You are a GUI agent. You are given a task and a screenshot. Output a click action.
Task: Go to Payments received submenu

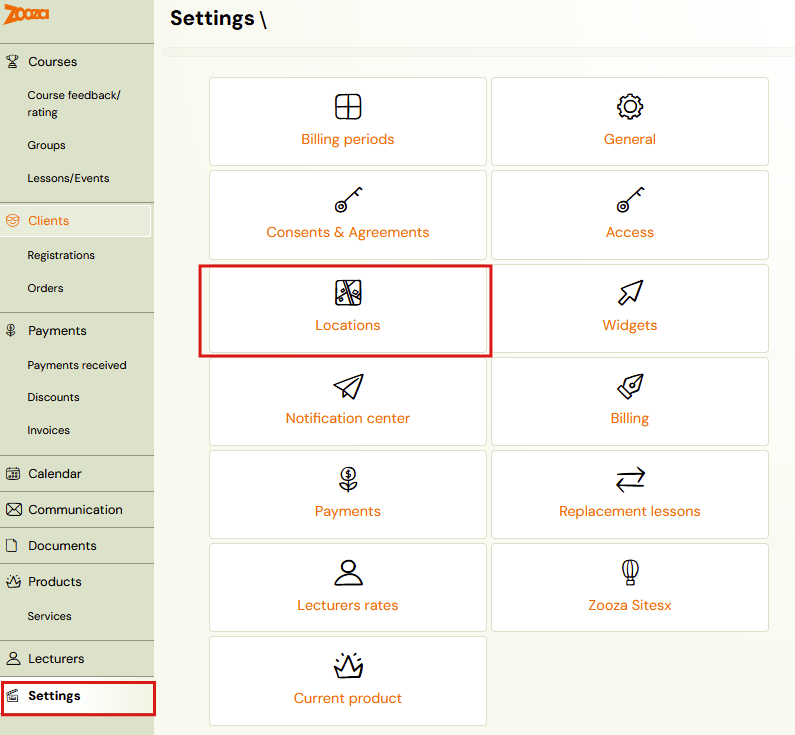pyautogui.click(x=77, y=366)
